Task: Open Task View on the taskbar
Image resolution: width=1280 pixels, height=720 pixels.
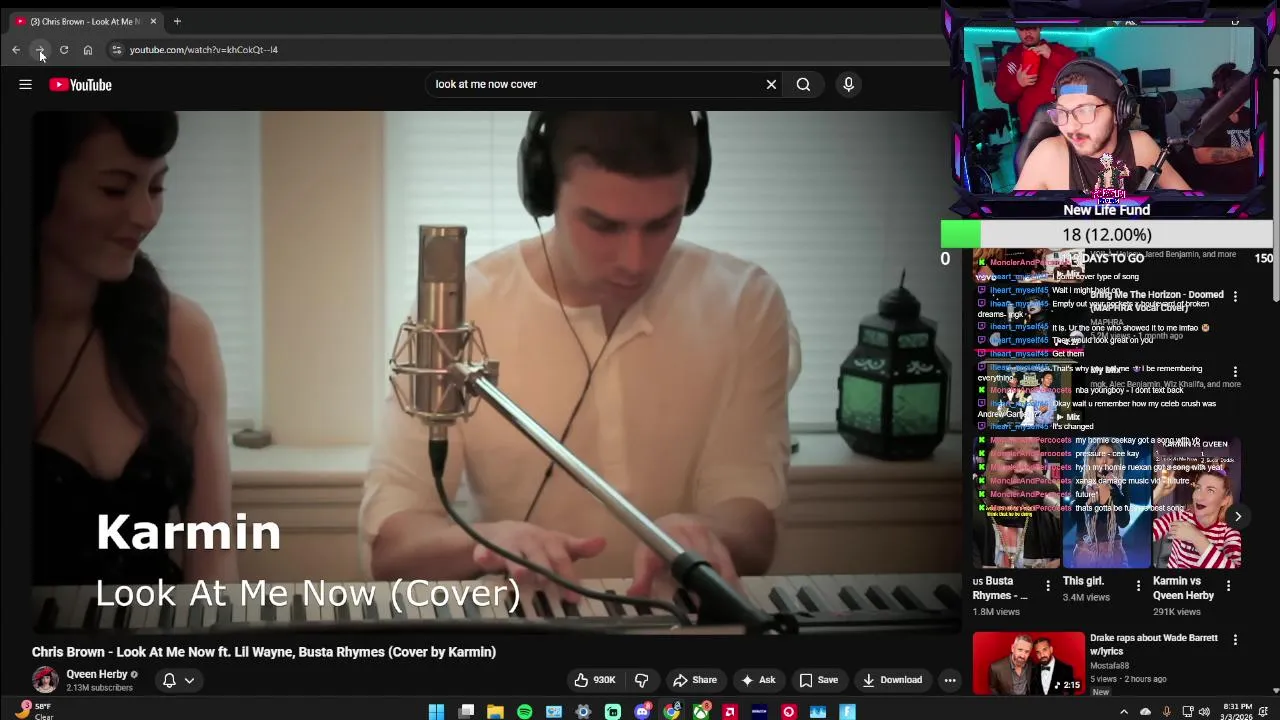Action: click(x=466, y=712)
